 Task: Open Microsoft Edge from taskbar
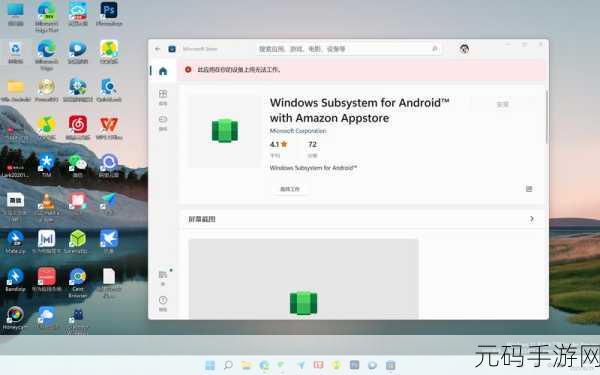point(264,365)
